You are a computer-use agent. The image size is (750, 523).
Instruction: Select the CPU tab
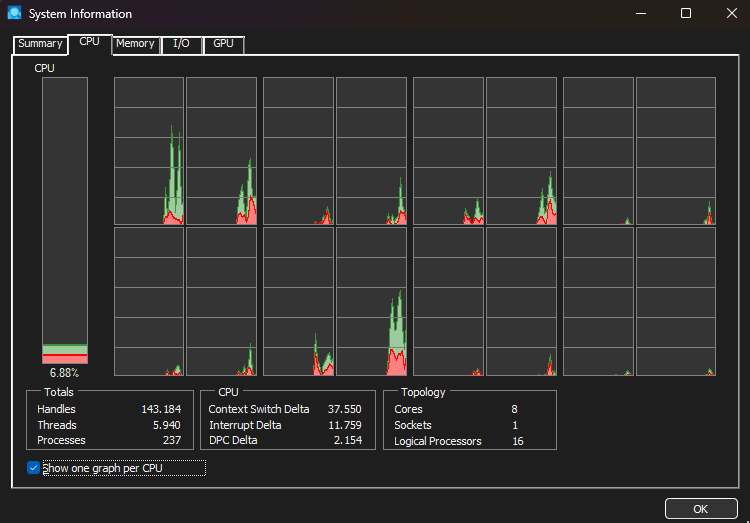click(89, 42)
